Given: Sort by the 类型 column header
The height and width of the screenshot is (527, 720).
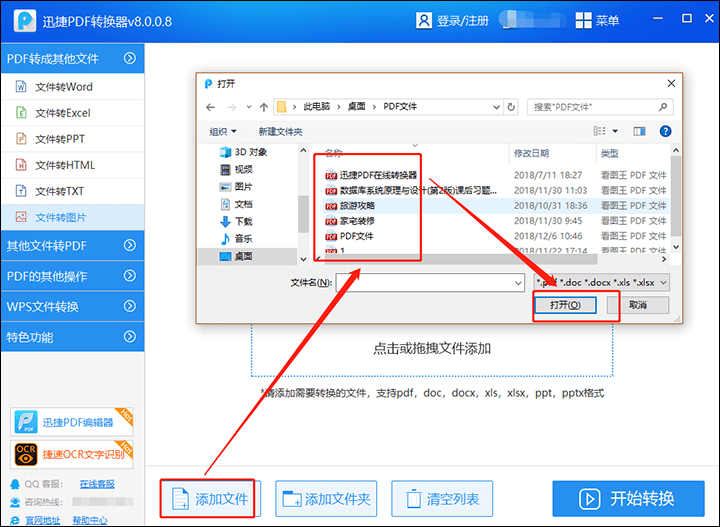Looking at the screenshot, I should click(610, 153).
